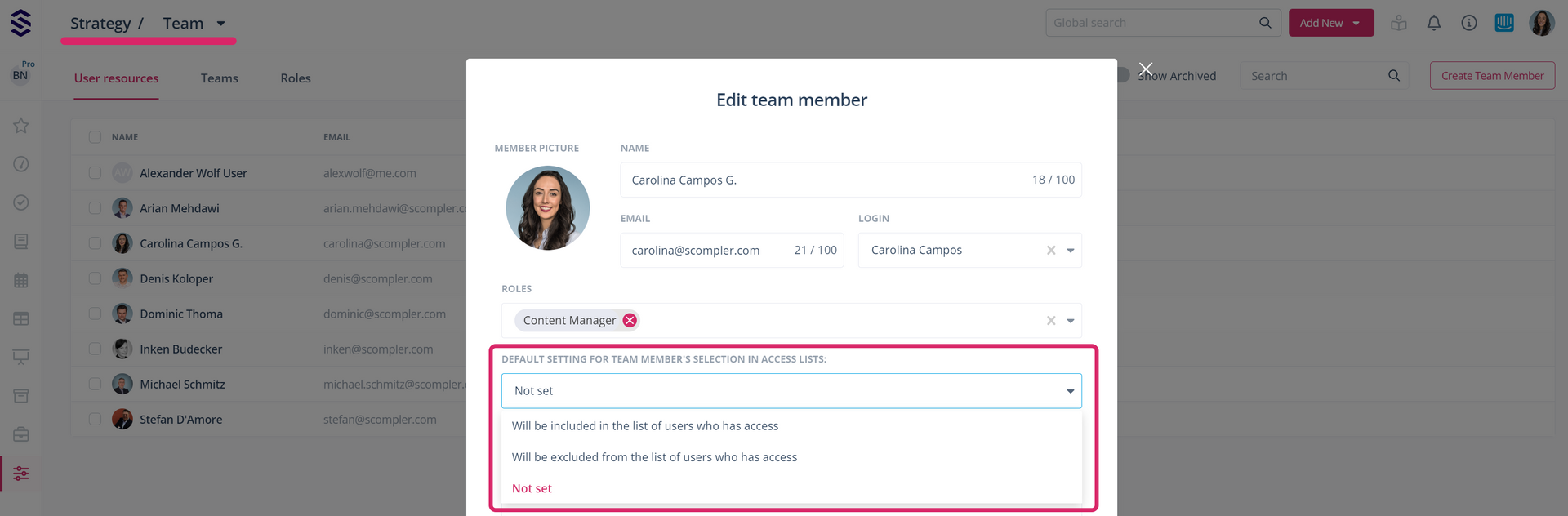Viewport: 1568px width, 516px height.
Task: Open the Add New dropdown
Action: click(x=1330, y=23)
